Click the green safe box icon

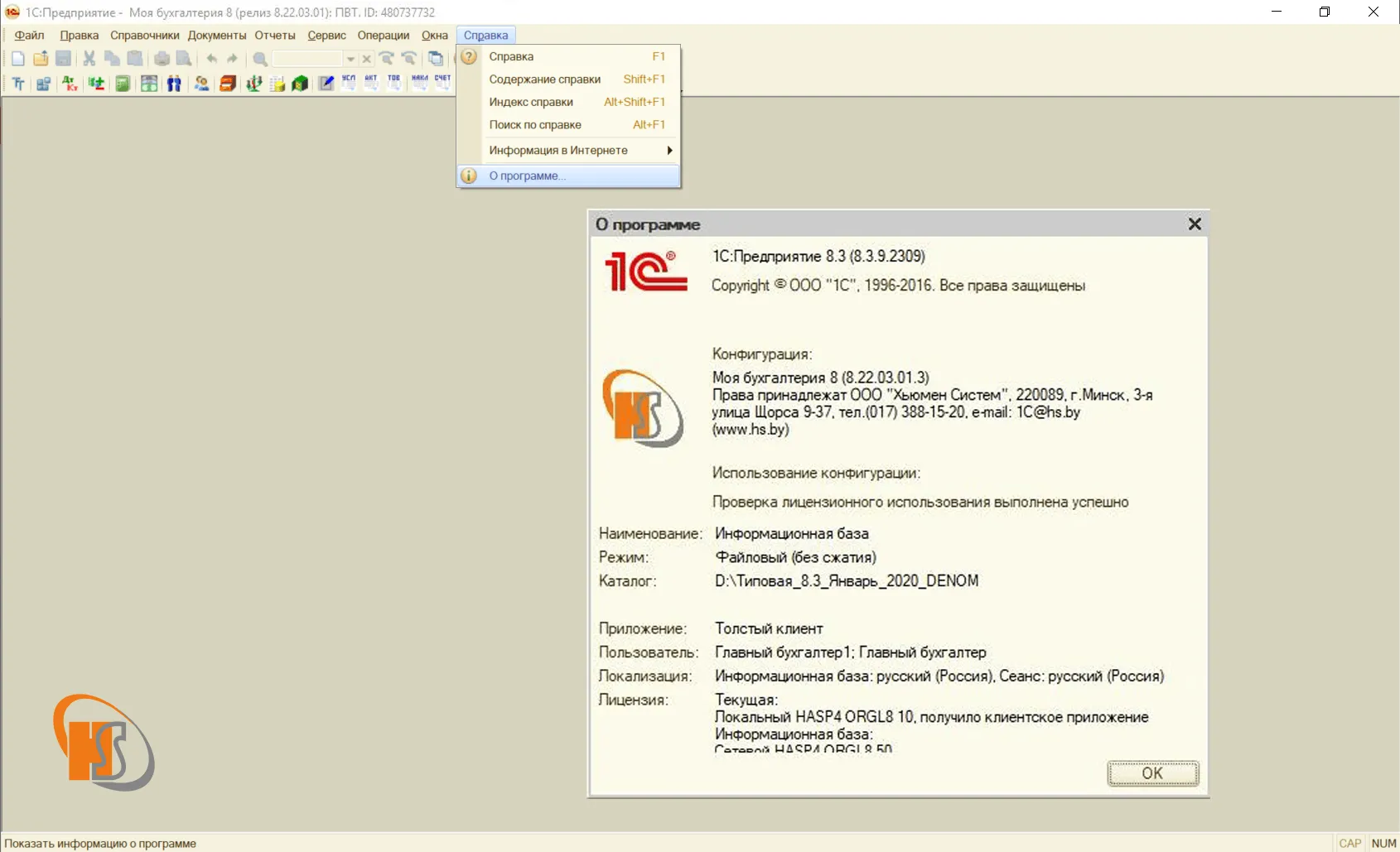pyautogui.click(x=300, y=83)
